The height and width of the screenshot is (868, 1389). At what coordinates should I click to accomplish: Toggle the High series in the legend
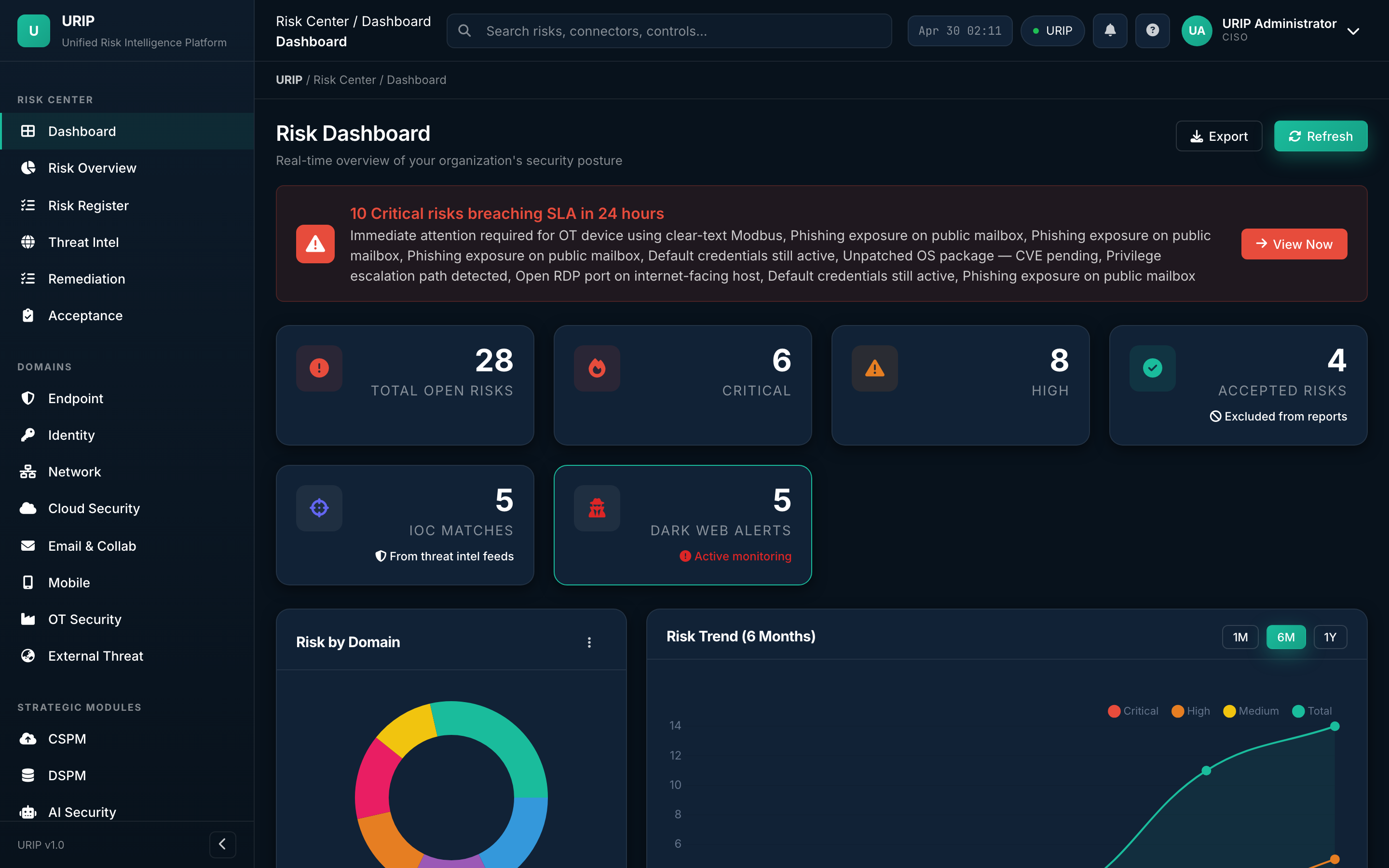pos(1190,711)
